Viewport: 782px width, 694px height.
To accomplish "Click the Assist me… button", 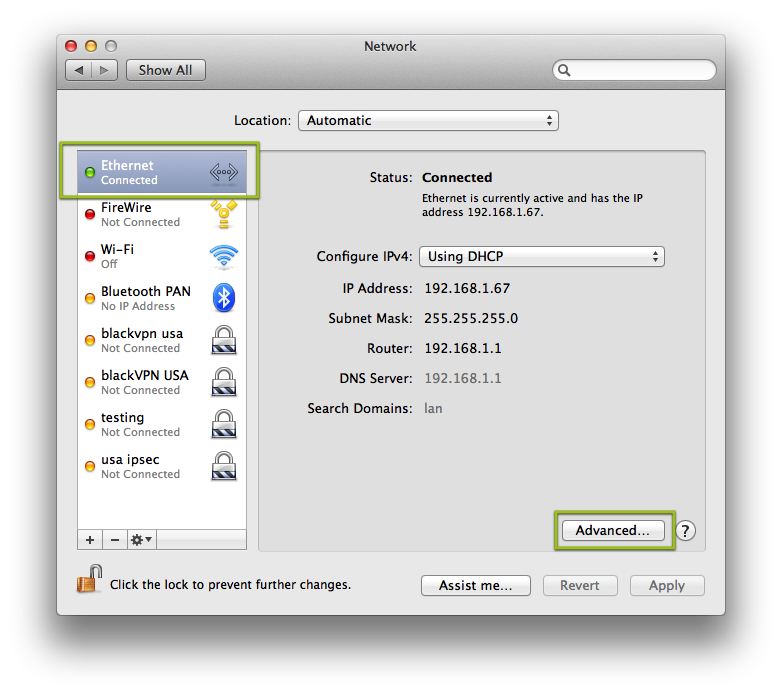I will click(476, 585).
